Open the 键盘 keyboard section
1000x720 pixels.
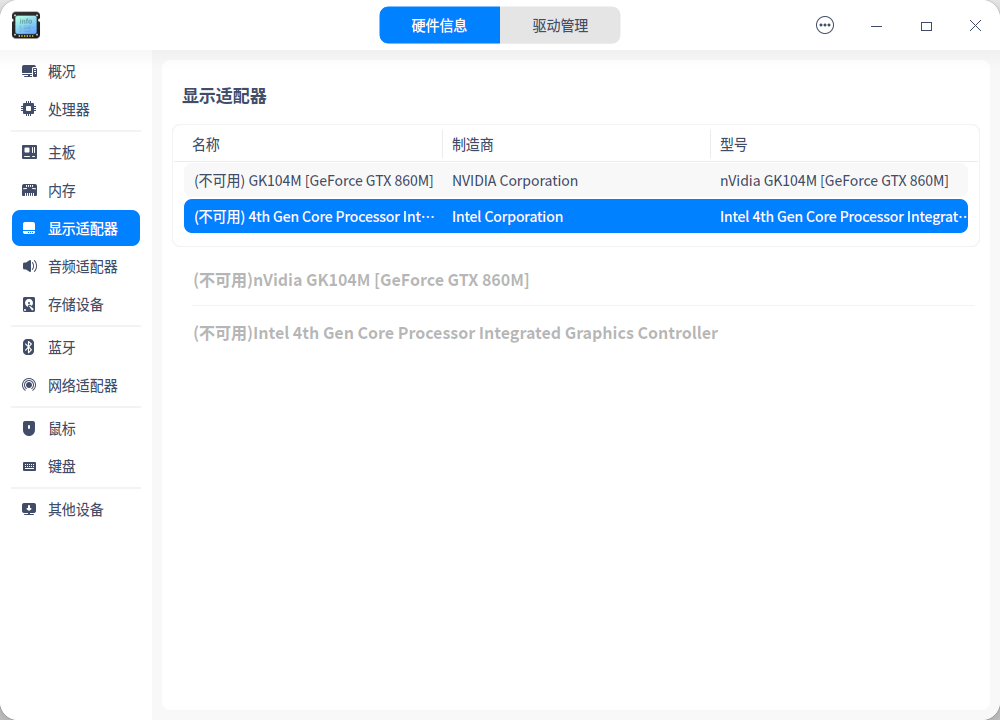pos(60,466)
